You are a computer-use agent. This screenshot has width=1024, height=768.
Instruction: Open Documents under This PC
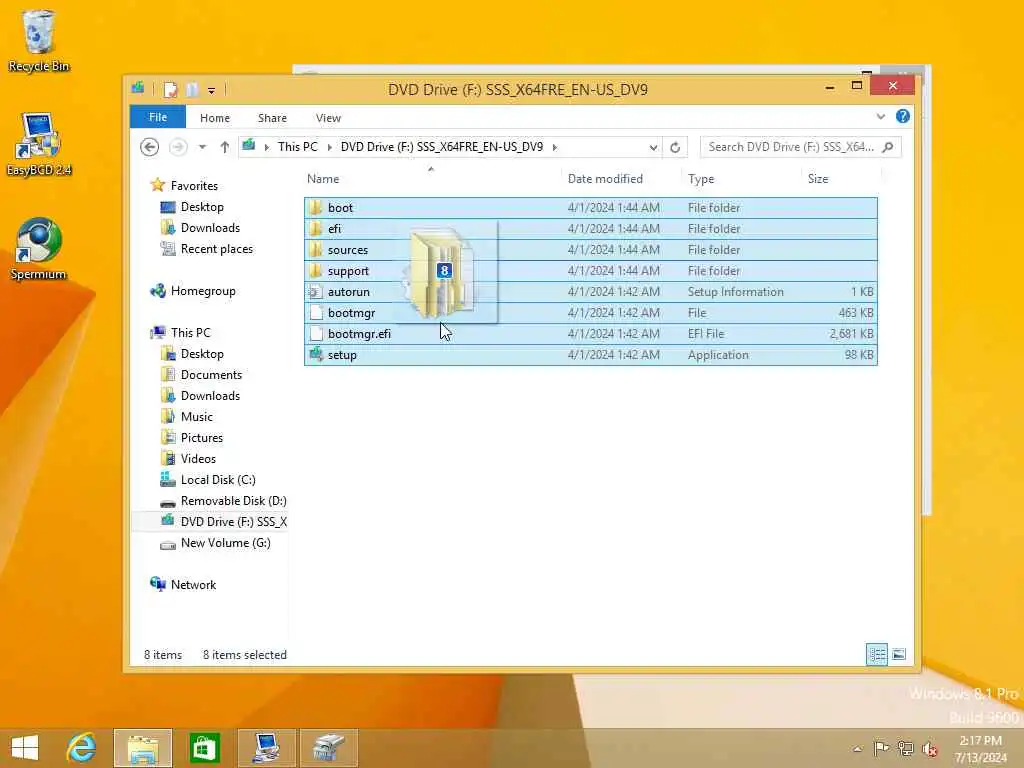click(202, 375)
